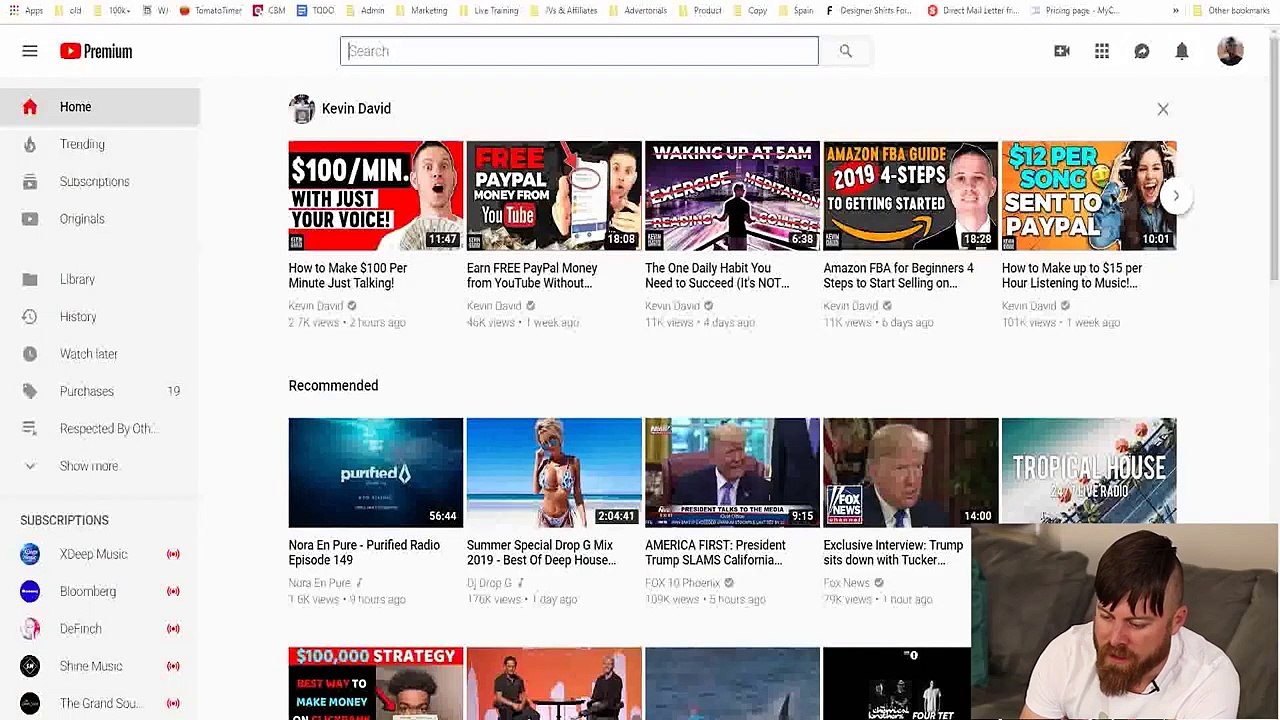Show next videos in Kevin David carousel
The height and width of the screenshot is (720, 1280).
point(1176,196)
